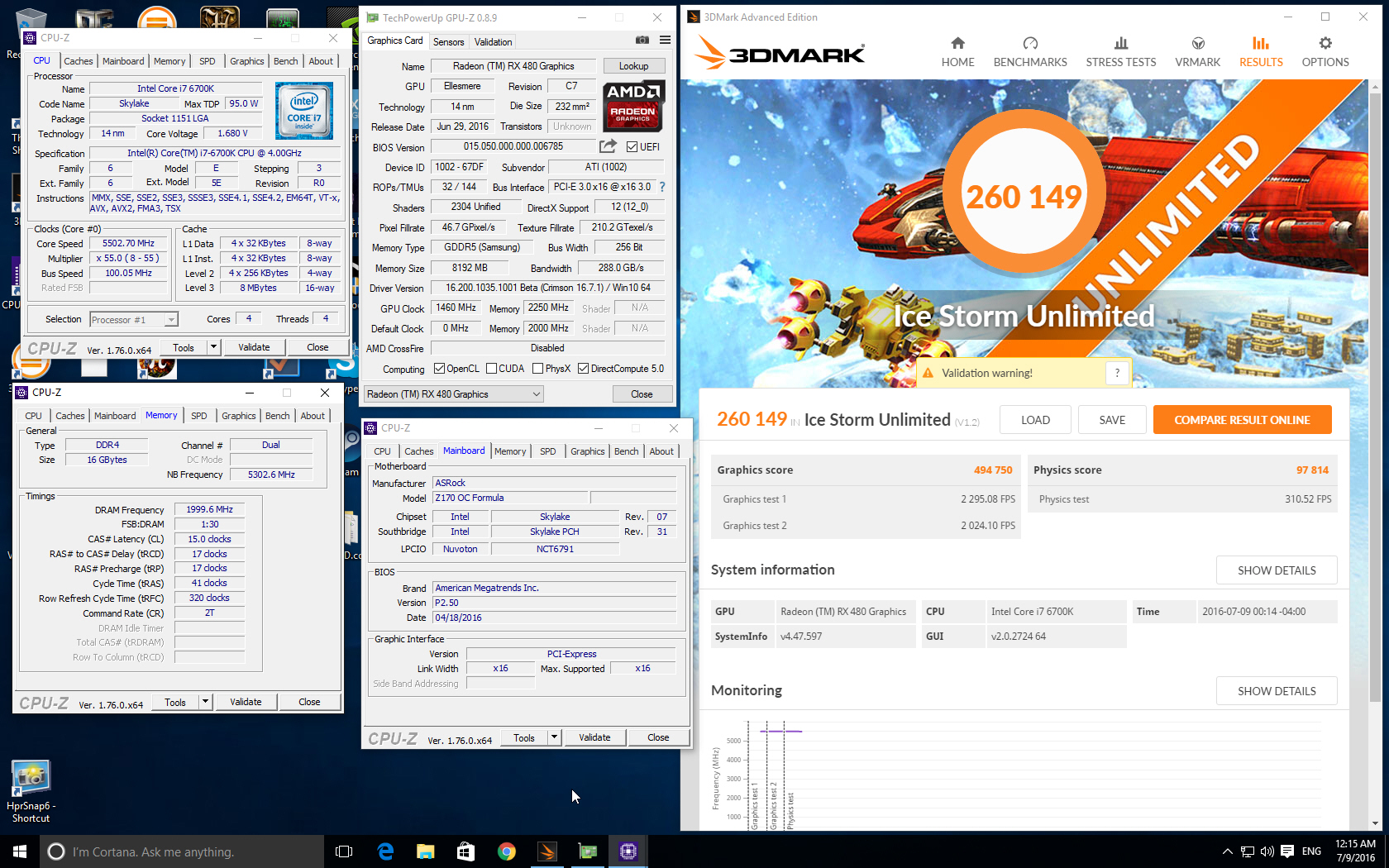Image resolution: width=1389 pixels, height=868 pixels.
Task: Toggle the UEFI checkbox in GPU-Z
Action: [x=632, y=147]
